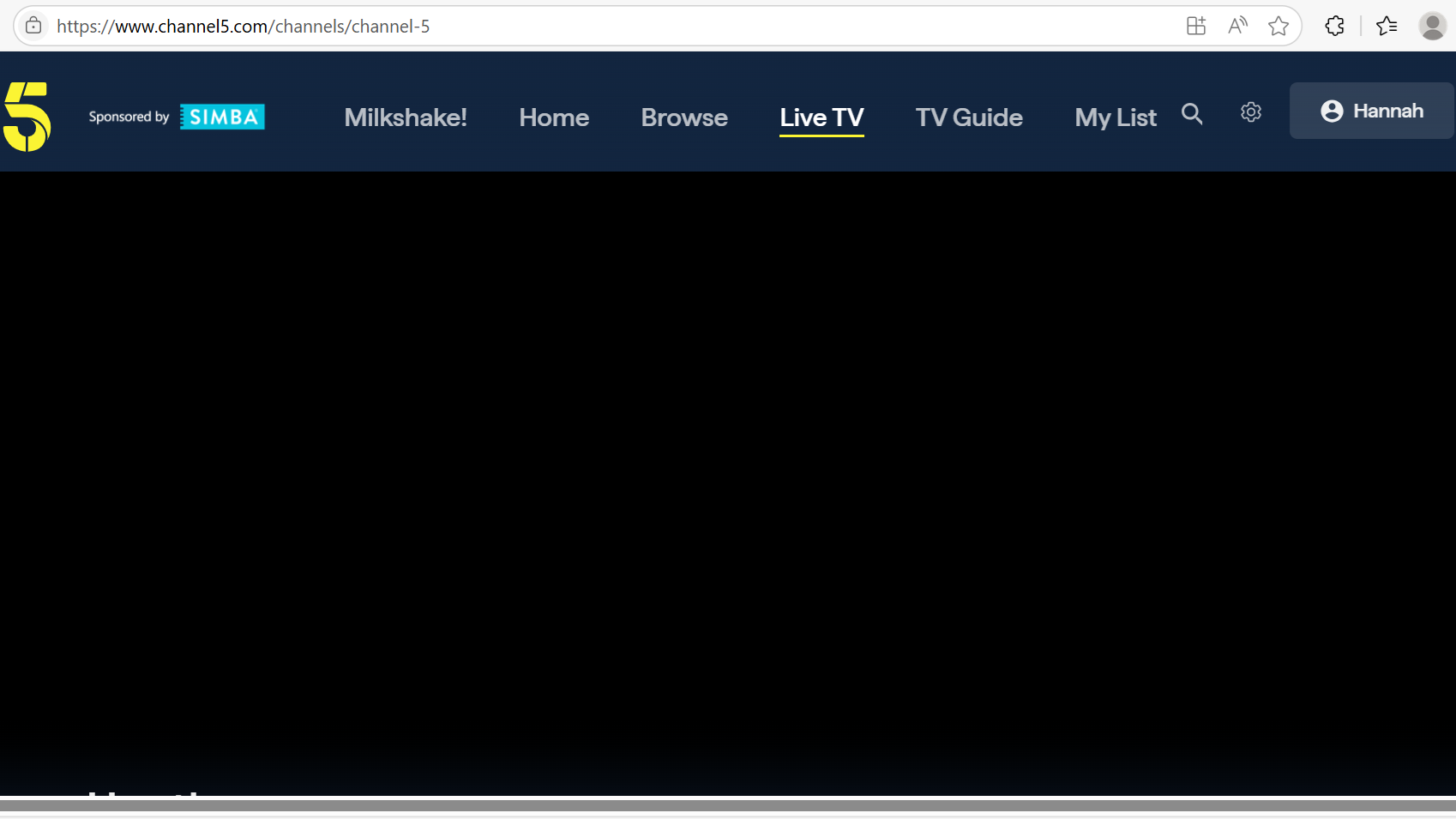Click the Read aloud icon
This screenshot has height=819, width=1456.
click(1237, 26)
